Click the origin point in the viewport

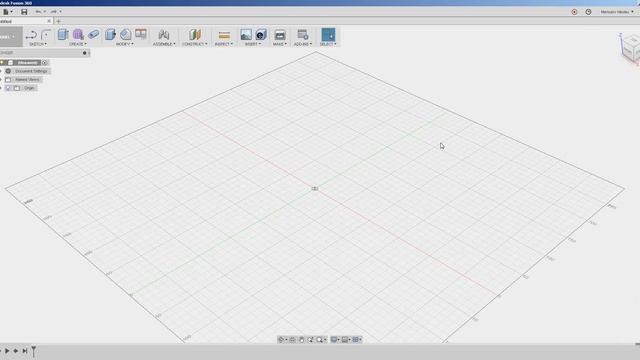tap(315, 189)
